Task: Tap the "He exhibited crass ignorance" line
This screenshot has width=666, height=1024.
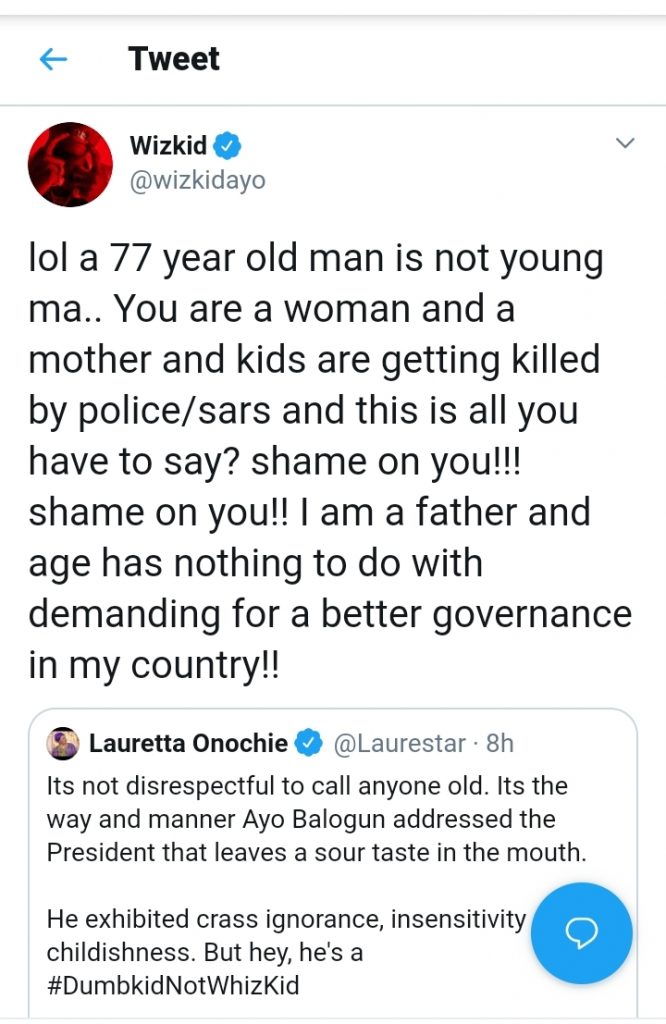Action: pyautogui.click(x=286, y=919)
